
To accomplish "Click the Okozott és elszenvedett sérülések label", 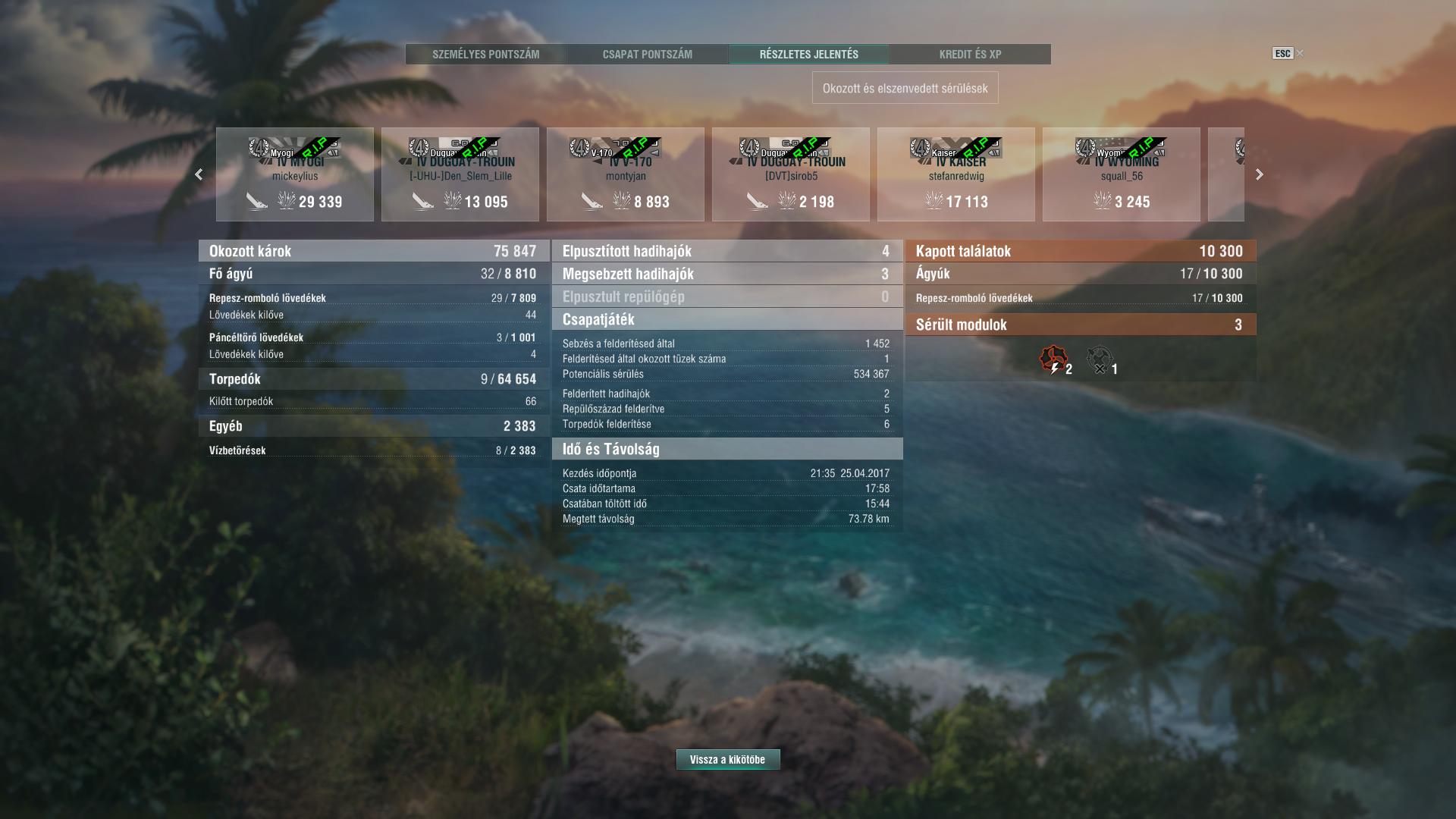I will pos(905,88).
